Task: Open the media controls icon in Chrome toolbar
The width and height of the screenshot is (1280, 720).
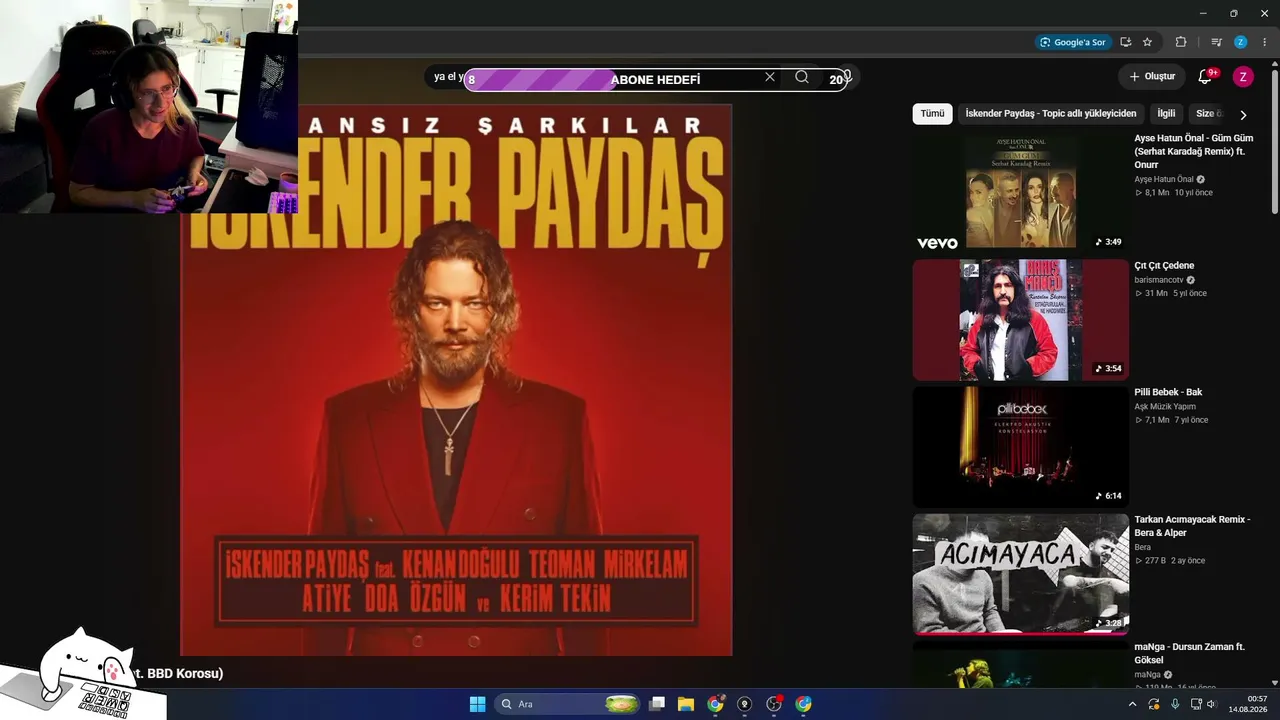Action: coord(1216,42)
